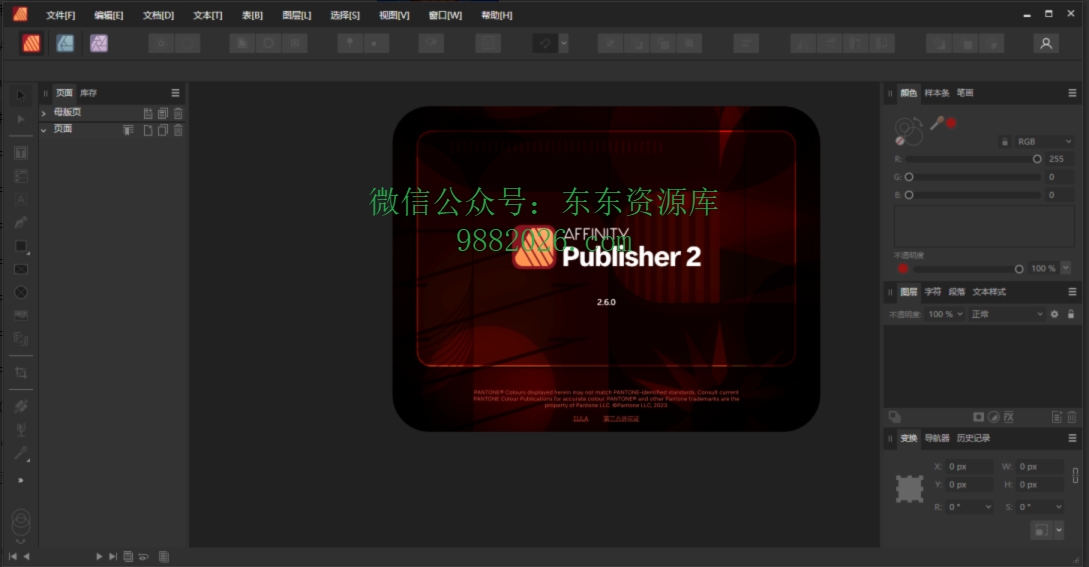Expand the 母版页 section
Image resolution: width=1089 pixels, height=567 pixels.
[44, 113]
